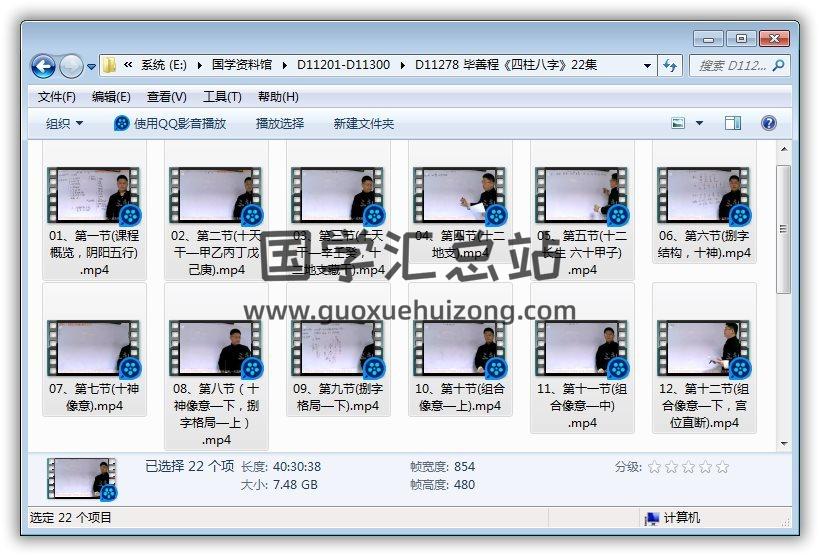Rate with the first star

click(x=654, y=467)
